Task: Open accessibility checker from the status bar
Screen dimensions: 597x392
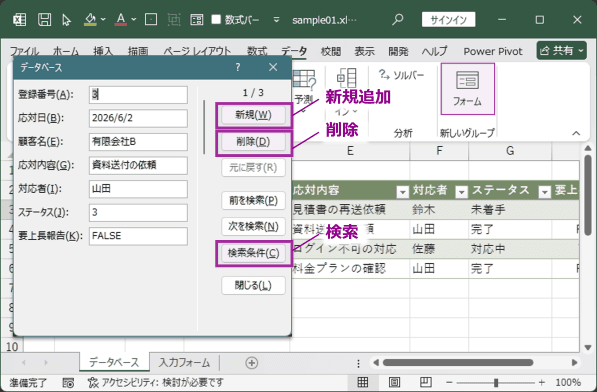Action: 155,382
